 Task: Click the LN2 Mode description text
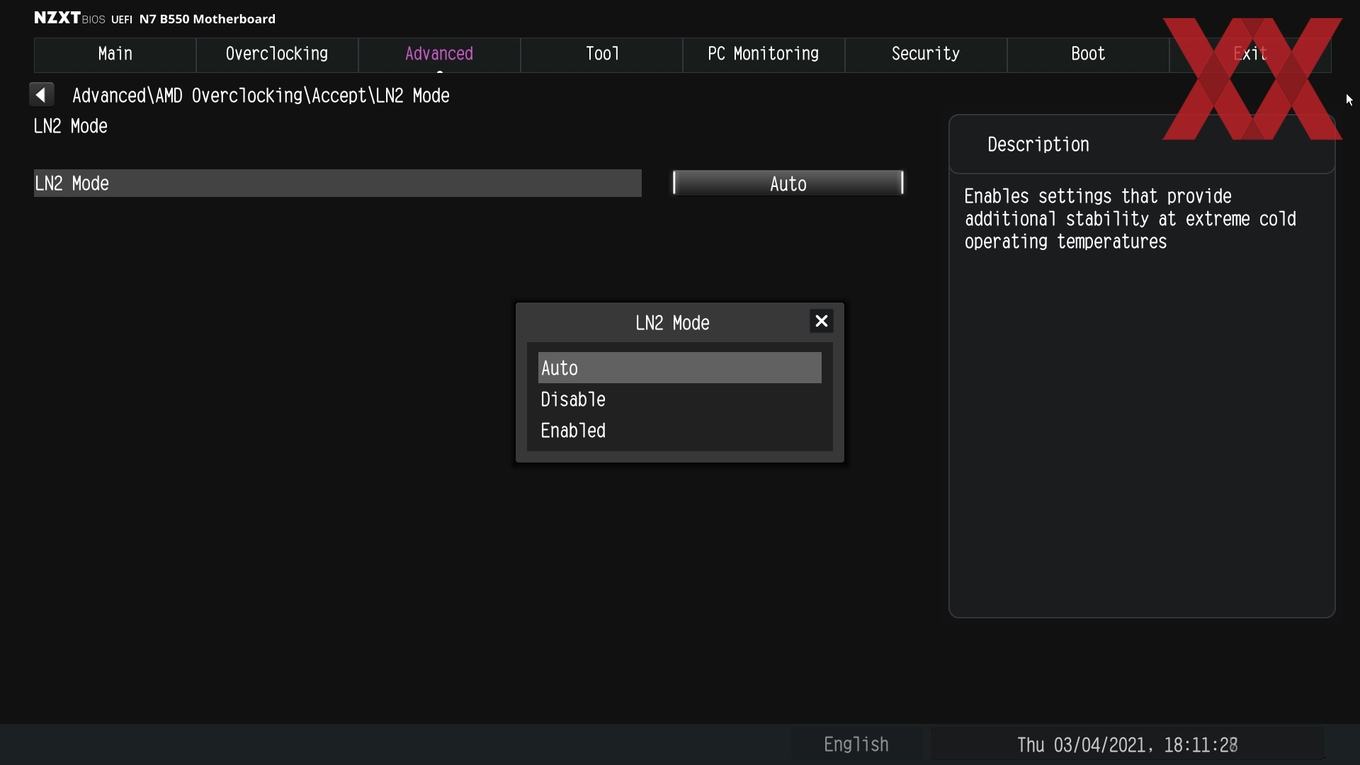[1130, 219]
